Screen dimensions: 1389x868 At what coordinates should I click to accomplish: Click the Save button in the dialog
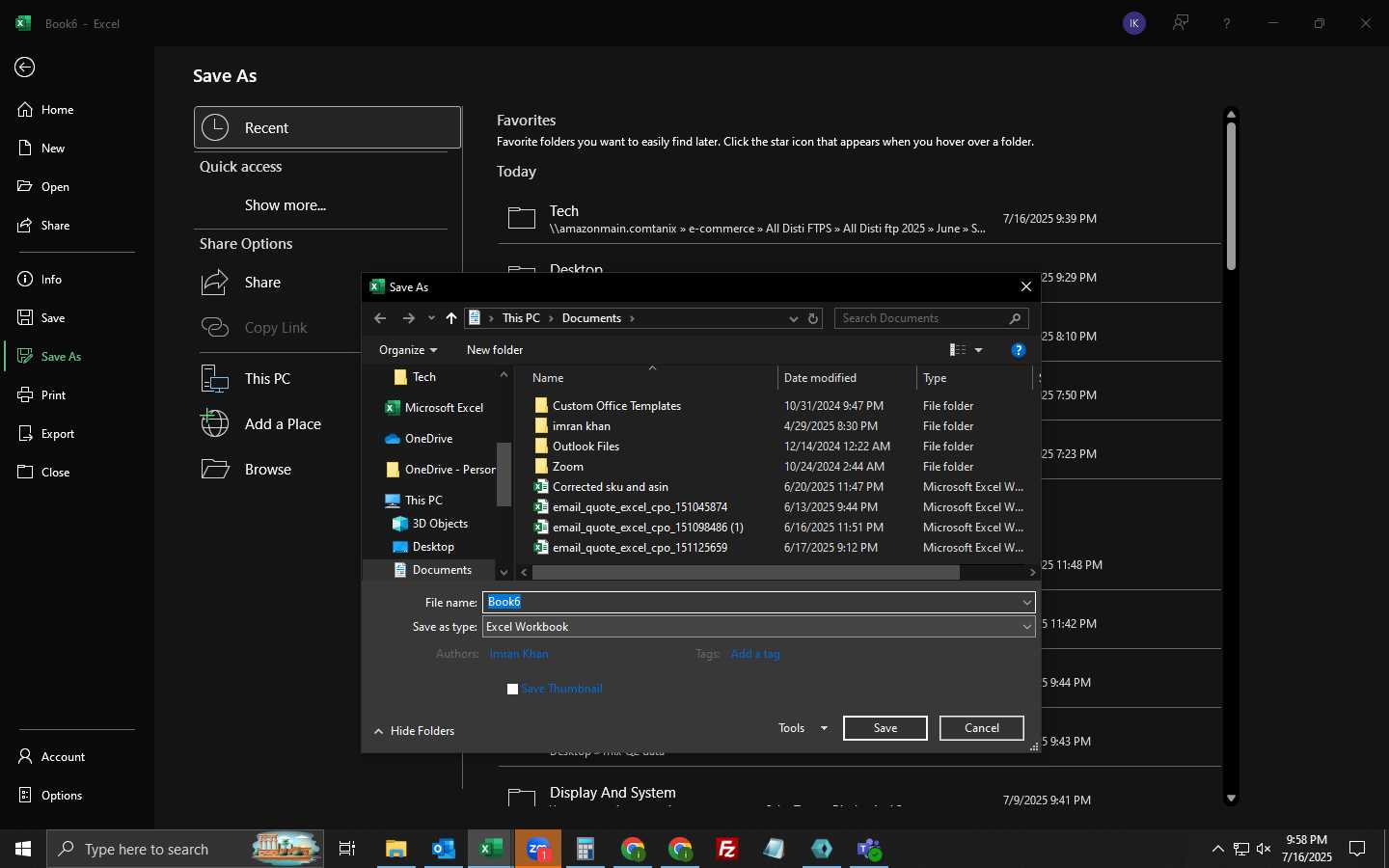coord(885,728)
